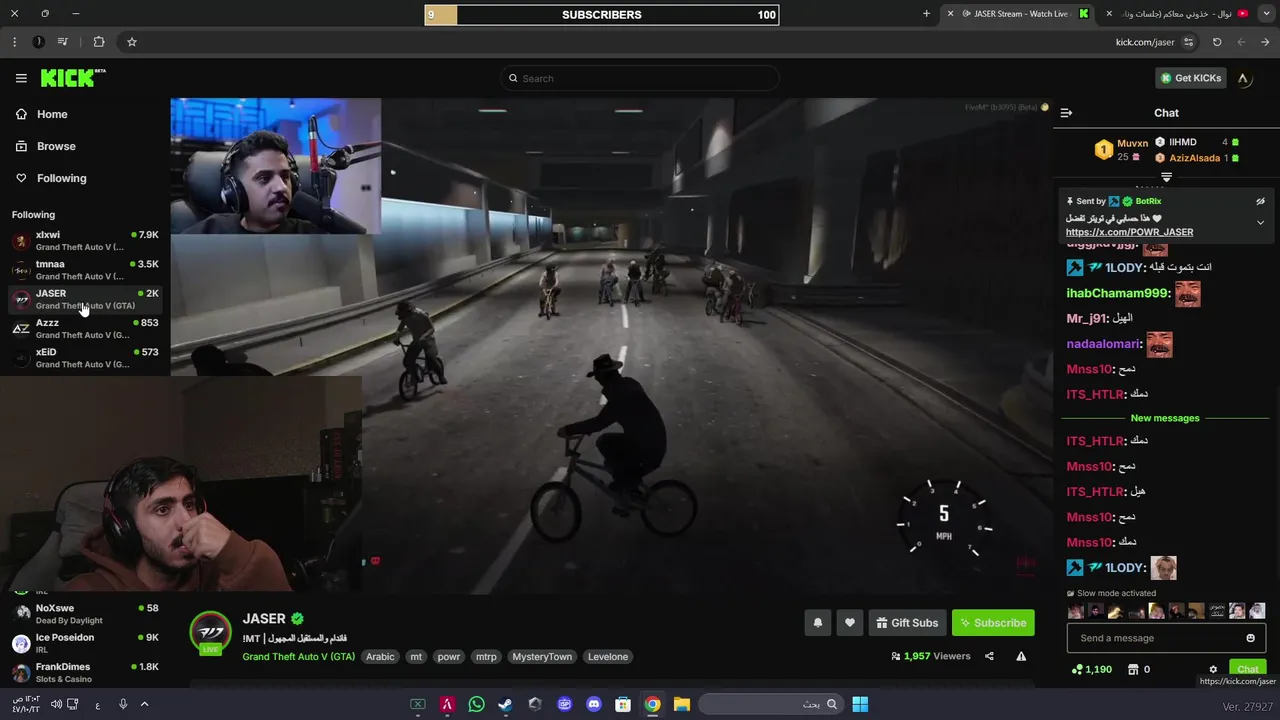Select the MysteryTown tag

tap(542, 657)
